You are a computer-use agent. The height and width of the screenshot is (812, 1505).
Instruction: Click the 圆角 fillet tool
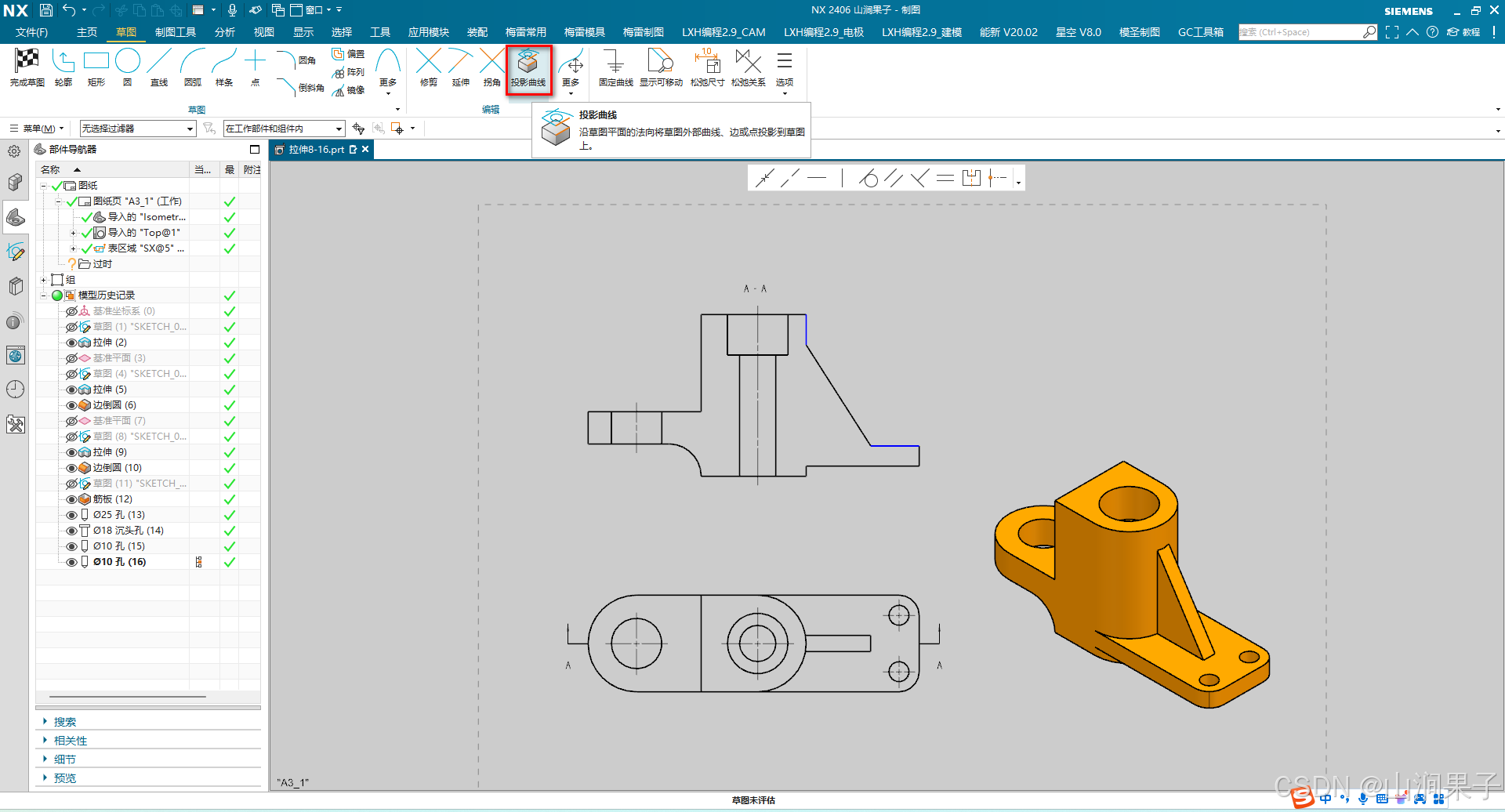[x=297, y=60]
